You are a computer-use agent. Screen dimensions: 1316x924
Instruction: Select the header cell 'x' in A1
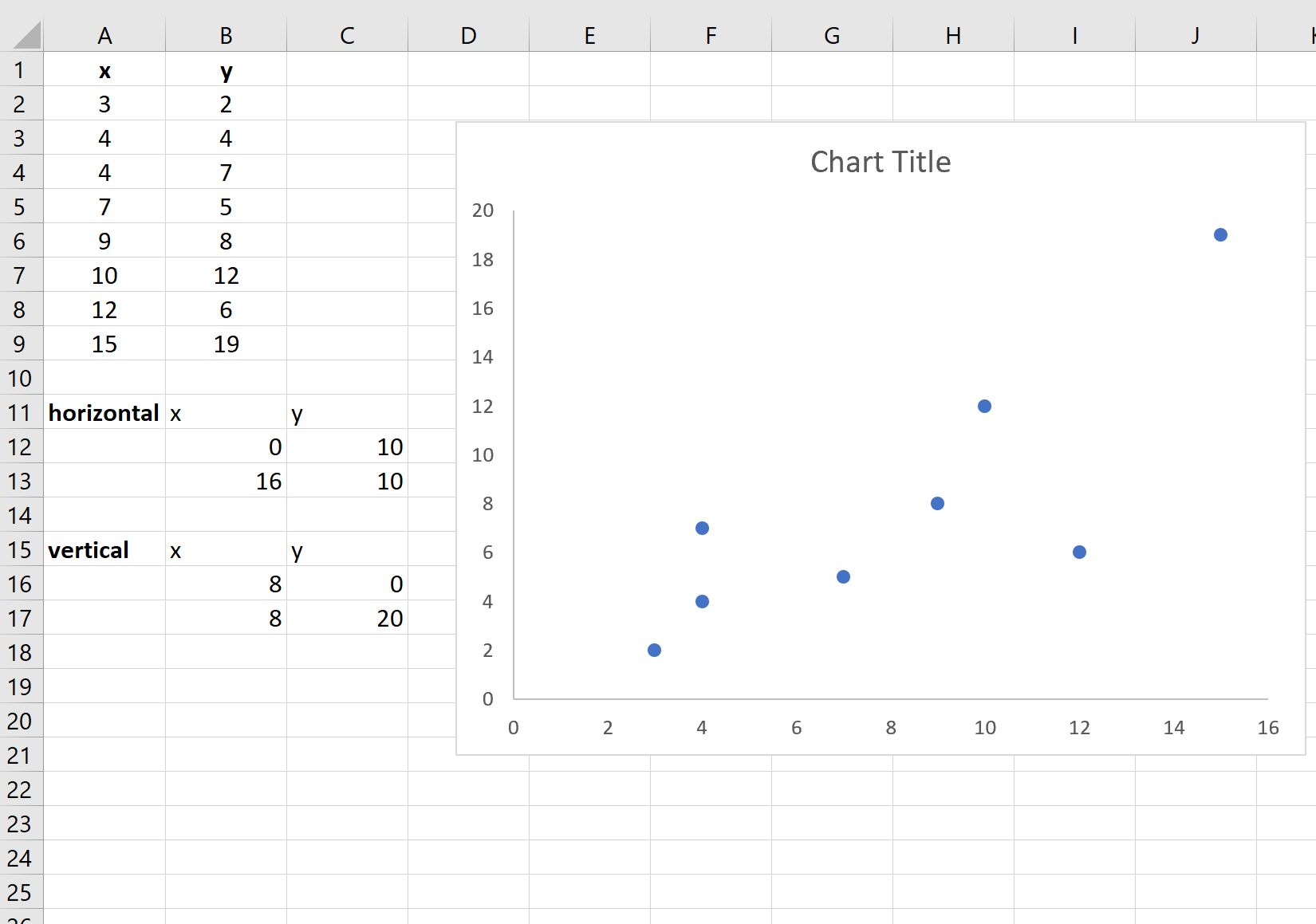click(x=104, y=69)
